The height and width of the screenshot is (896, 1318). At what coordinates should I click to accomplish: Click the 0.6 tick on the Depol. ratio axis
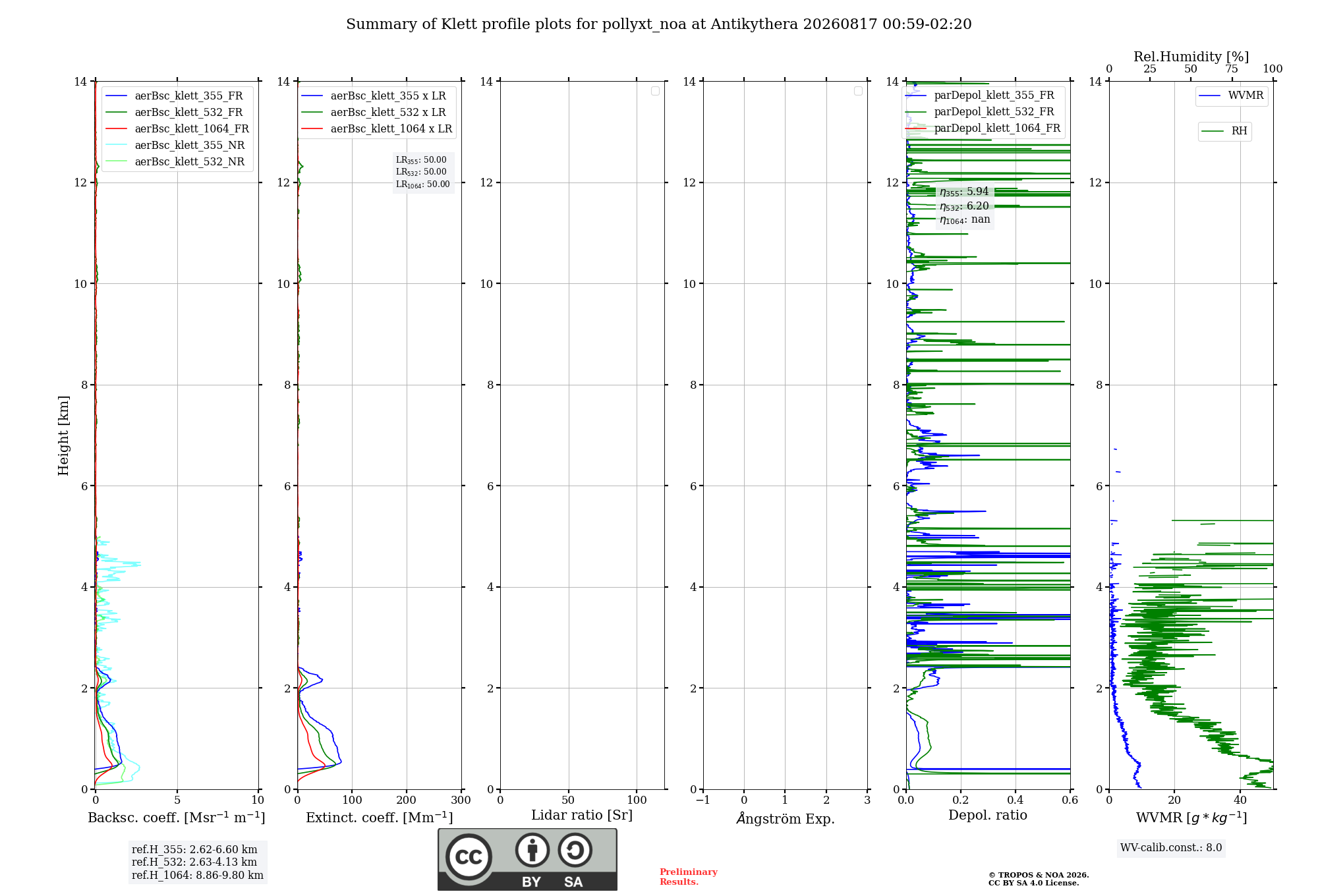1070,800
